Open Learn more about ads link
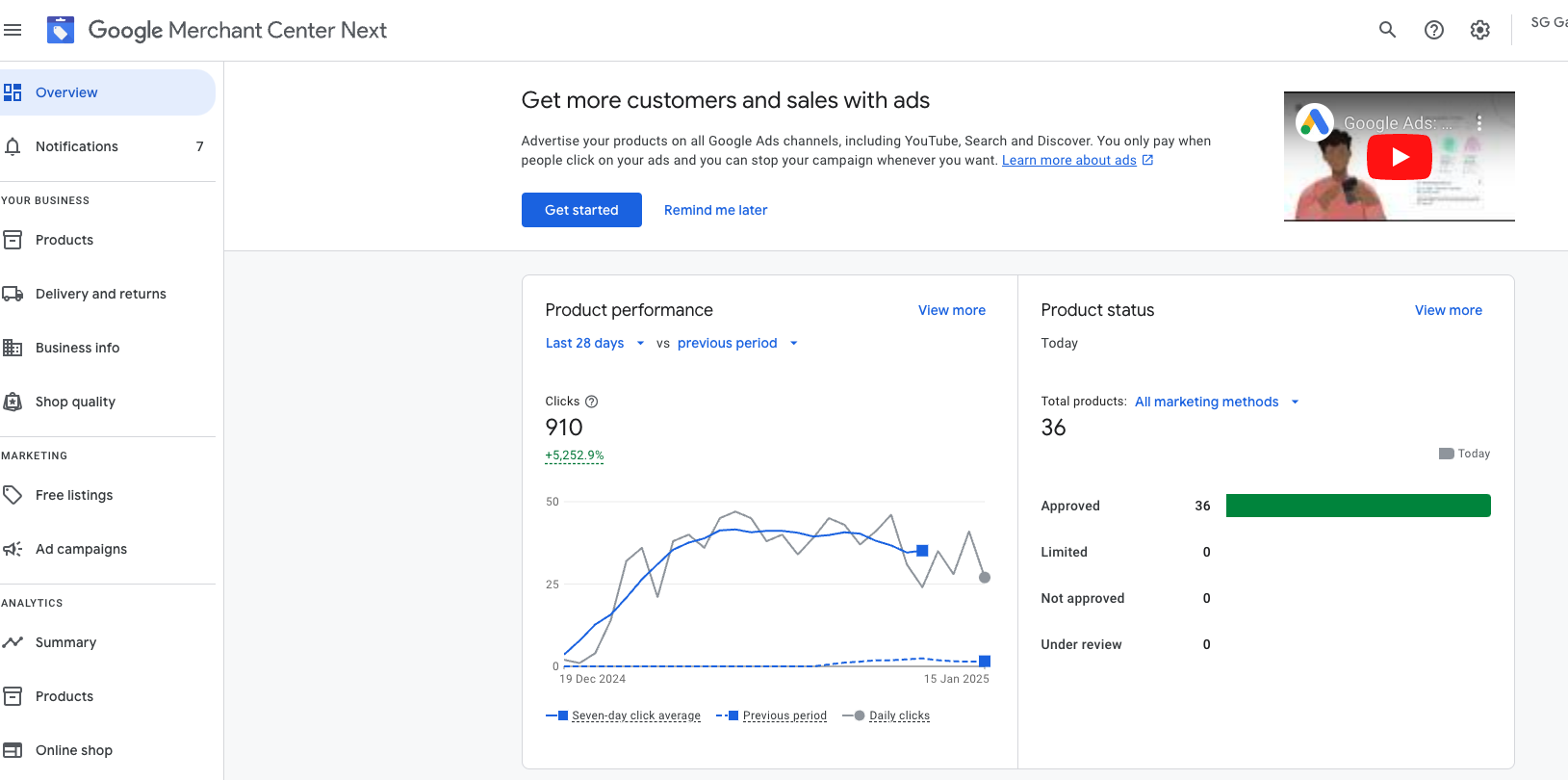The width and height of the screenshot is (1568, 780). 1068,160
